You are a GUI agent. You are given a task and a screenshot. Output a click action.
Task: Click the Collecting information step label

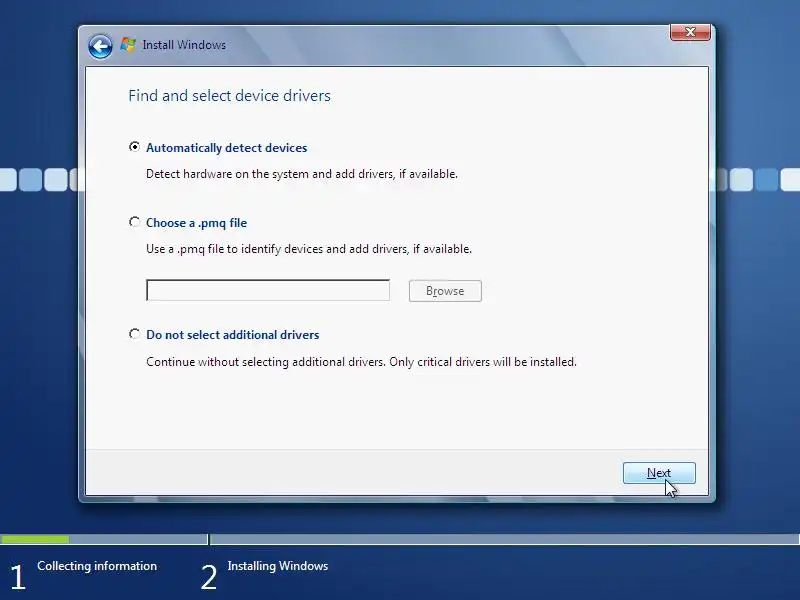[x=97, y=566]
